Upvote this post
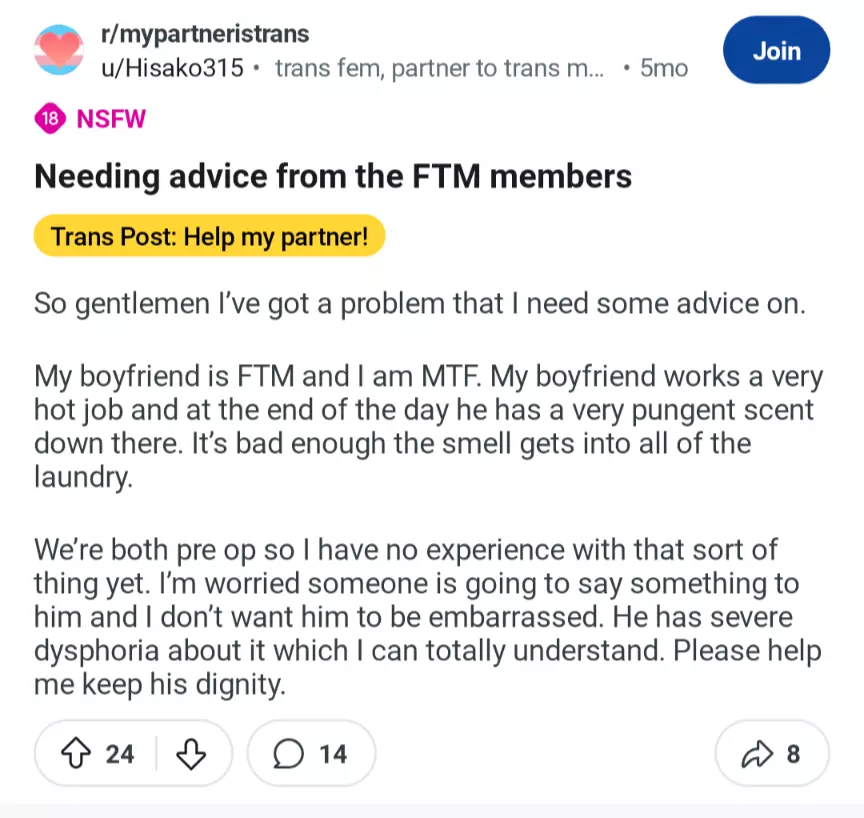Screen dimensions: 864x818 77,754
